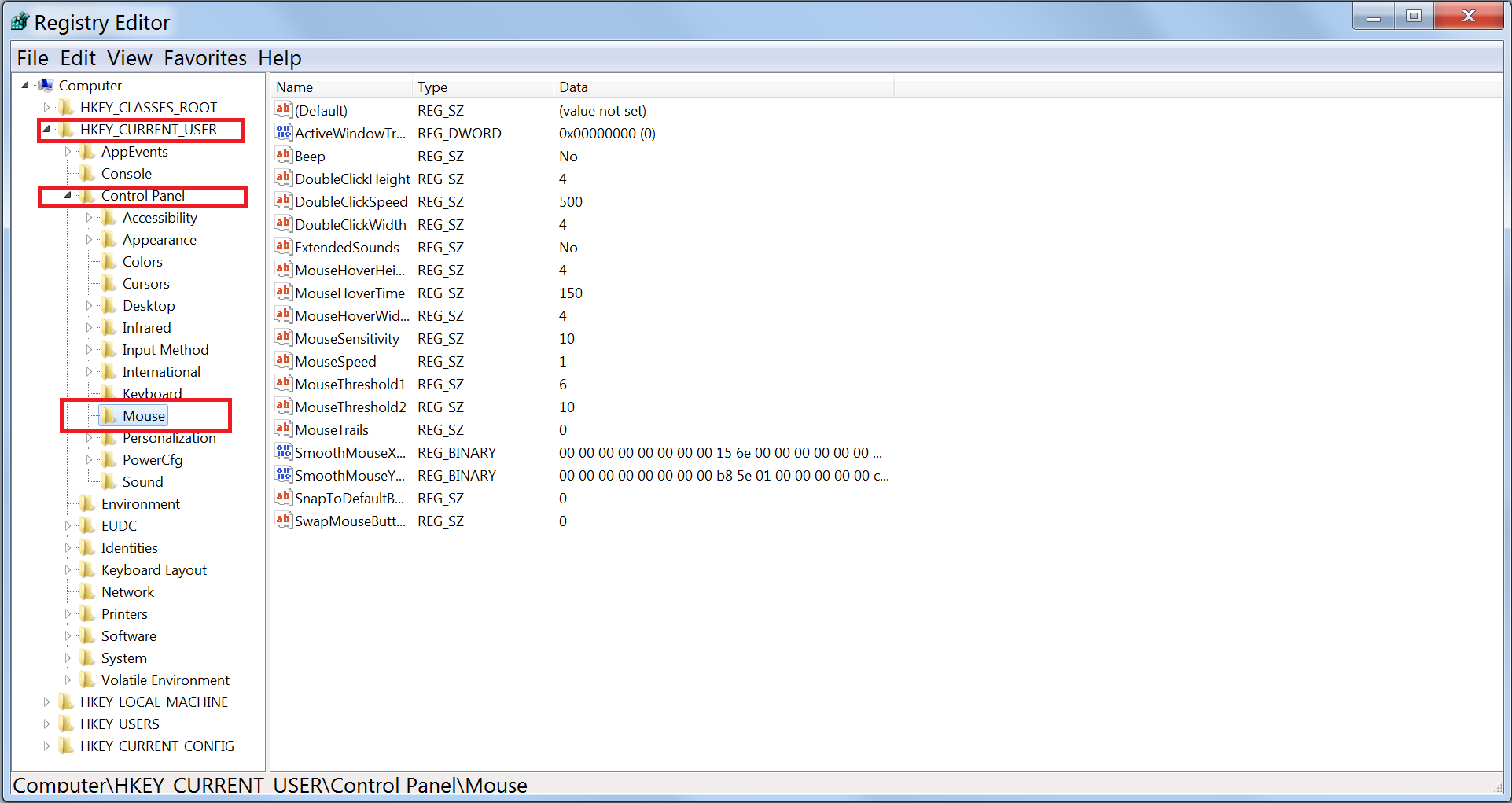
Task: Click the Sound key folder icon
Action: 109,481
